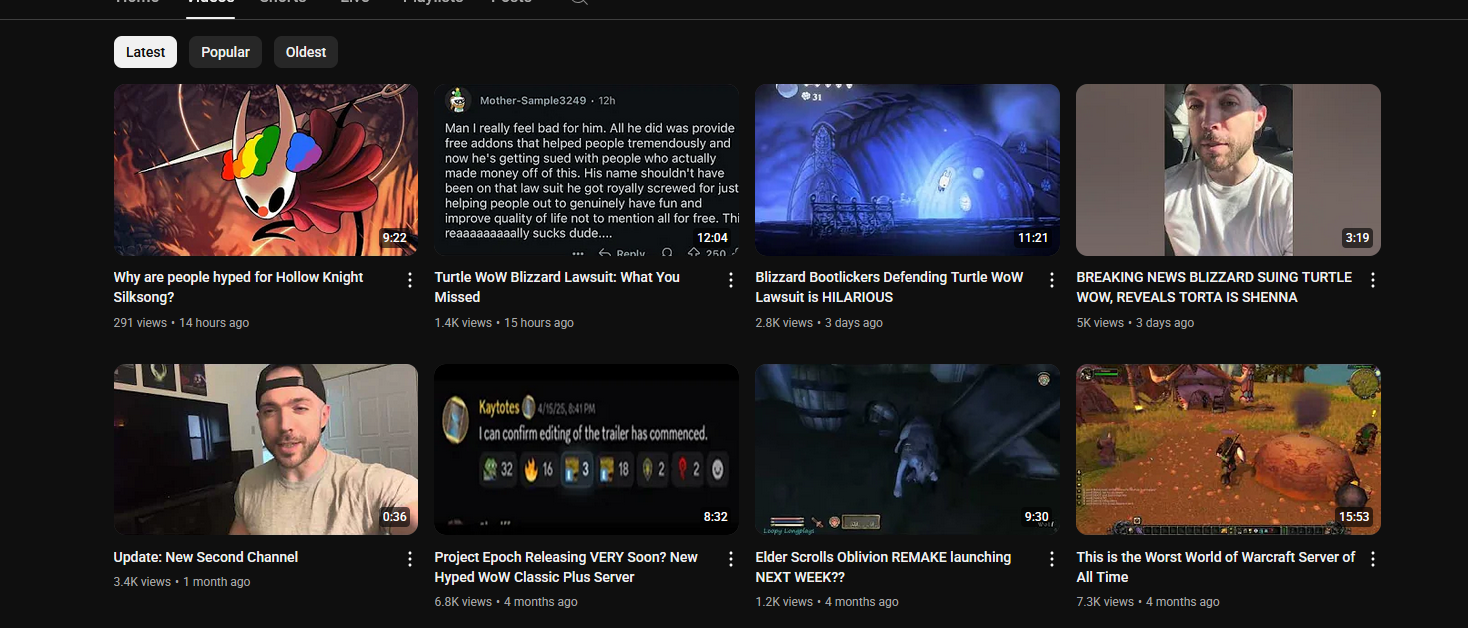Play the blue Hollow Knight gameplay thumbnail
The height and width of the screenshot is (628, 1468).
[907, 170]
